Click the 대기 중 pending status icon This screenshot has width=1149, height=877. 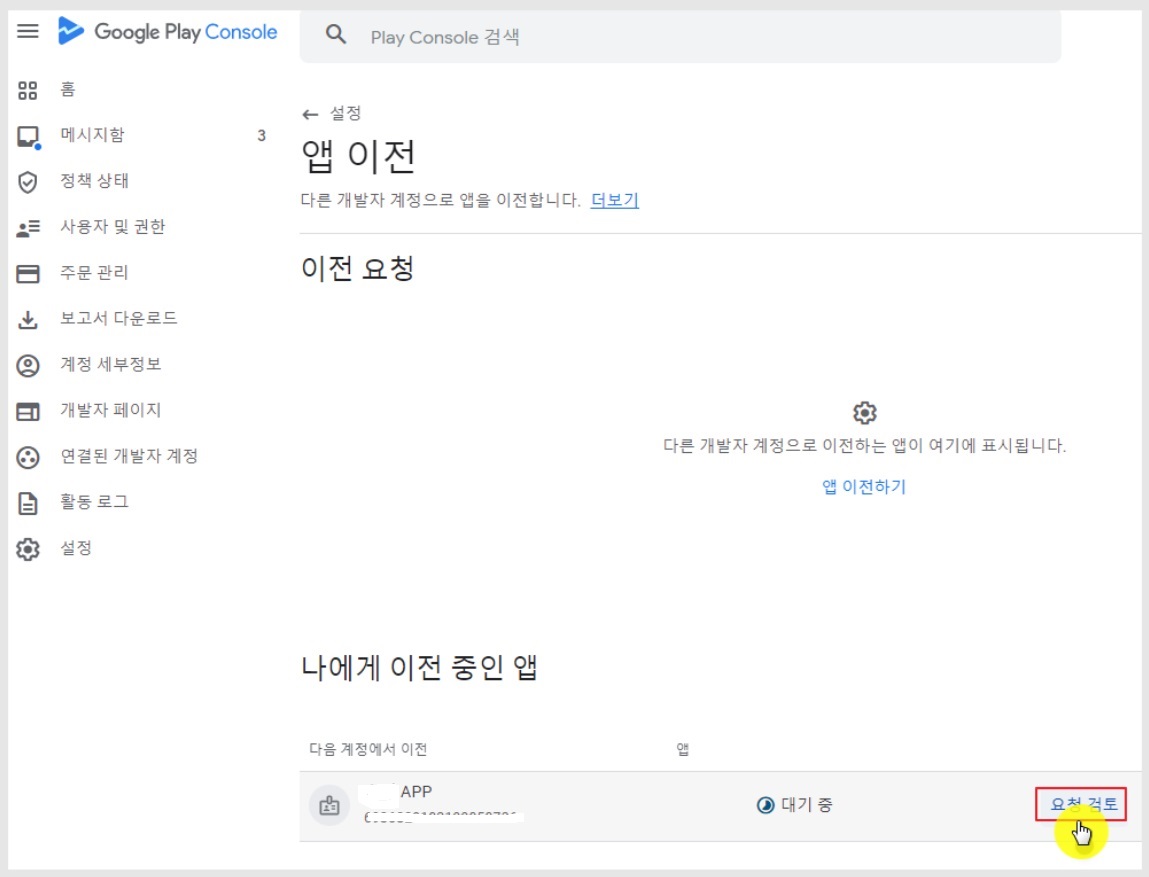765,805
